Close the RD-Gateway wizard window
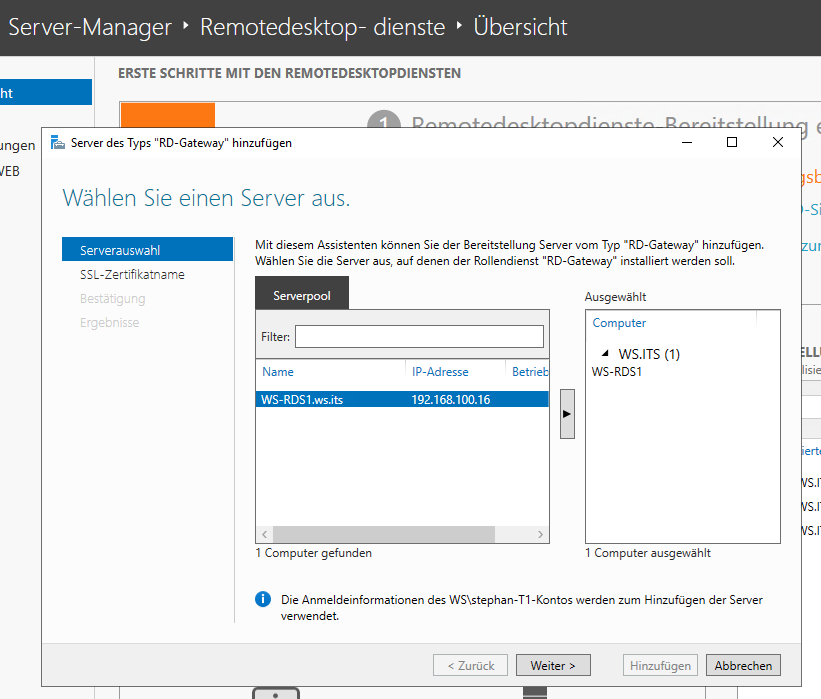The image size is (821, 699). coord(778,142)
